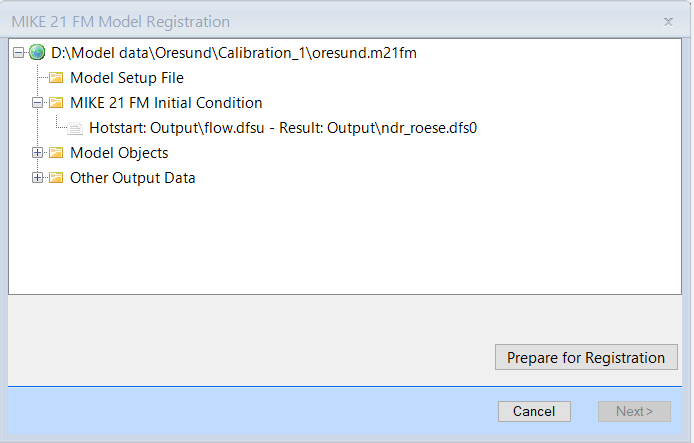The height and width of the screenshot is (443, 694).
Task: Click the Next > button
Action: tap(634, 411)
